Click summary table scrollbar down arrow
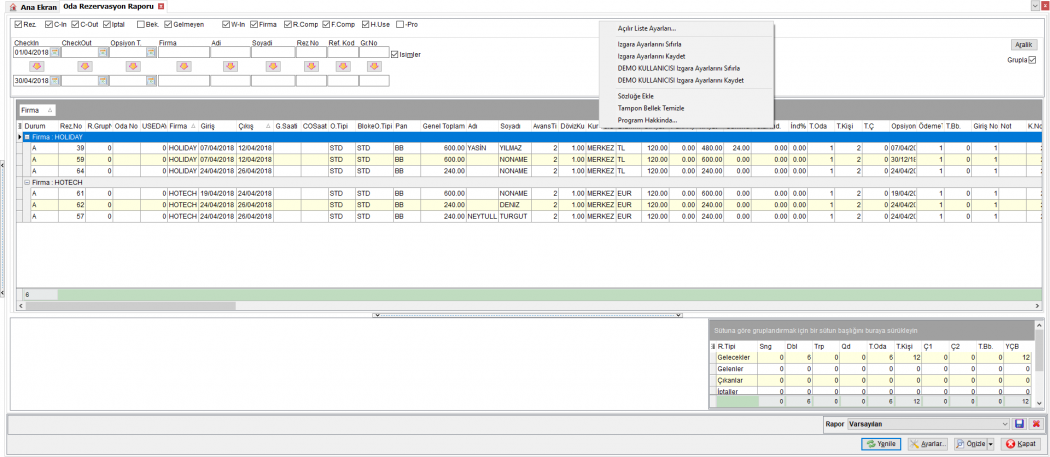The height and width of the screenshot is (457, 1050). (1039, 403)
